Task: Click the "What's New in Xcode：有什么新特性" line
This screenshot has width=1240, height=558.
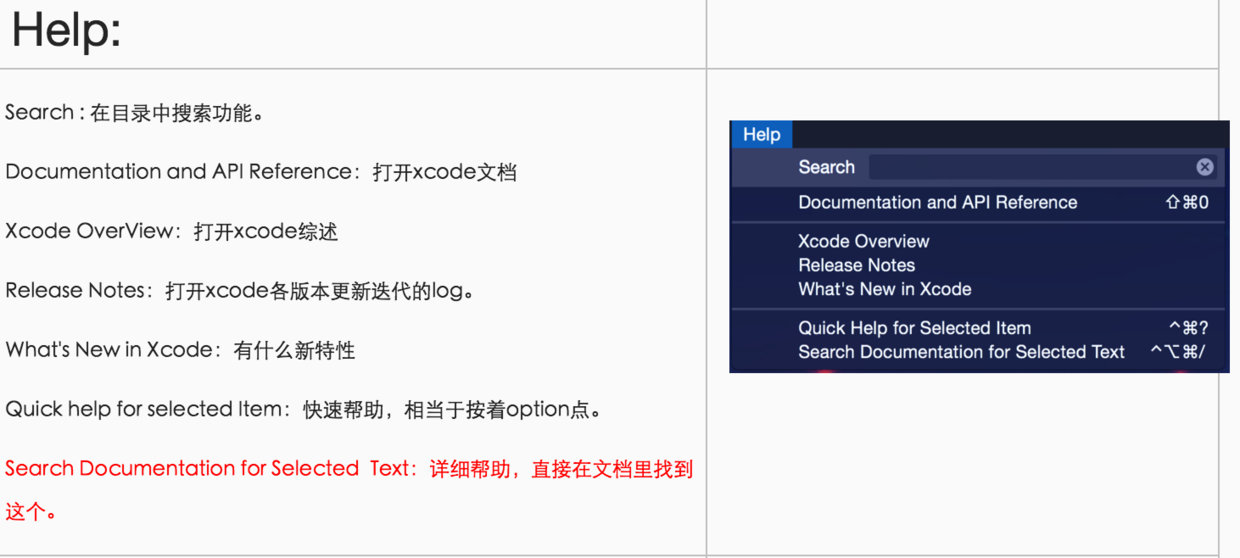Action: pyautogui.click(x=180, y=350)
